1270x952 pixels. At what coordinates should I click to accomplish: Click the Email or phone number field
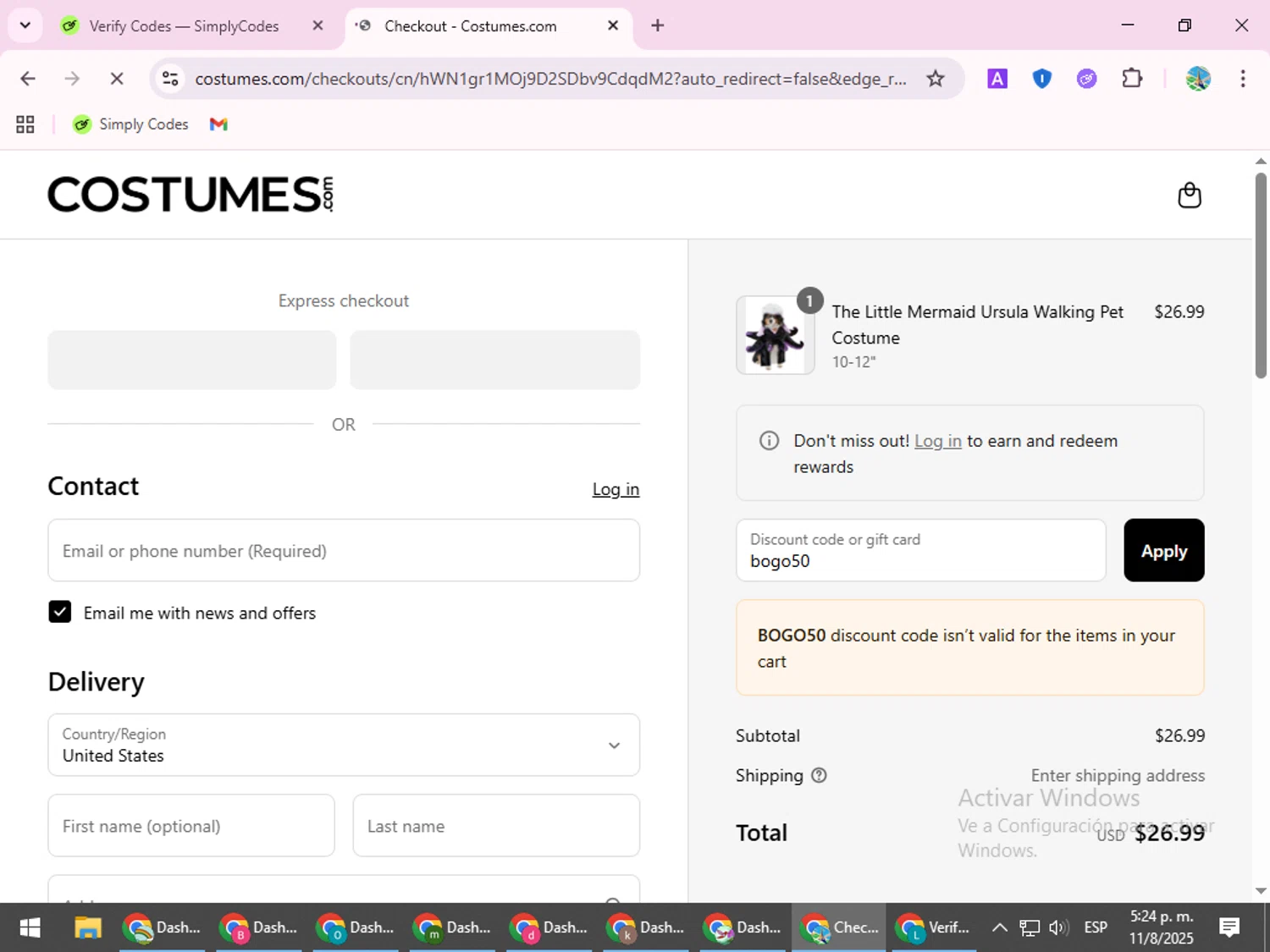[344, 550]
